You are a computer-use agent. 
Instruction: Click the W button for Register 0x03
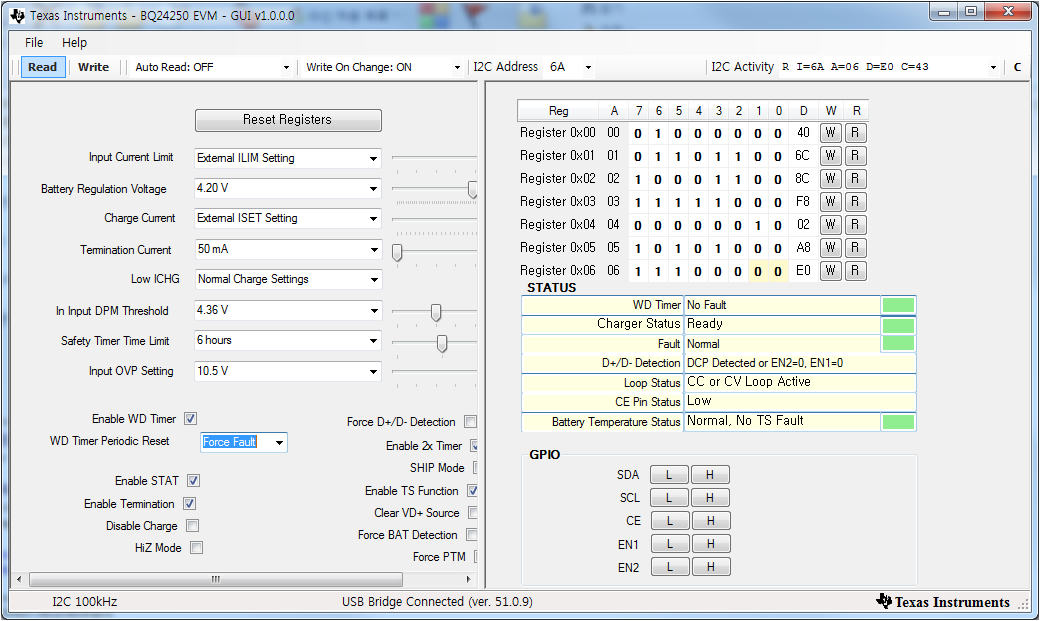[830, 202]
